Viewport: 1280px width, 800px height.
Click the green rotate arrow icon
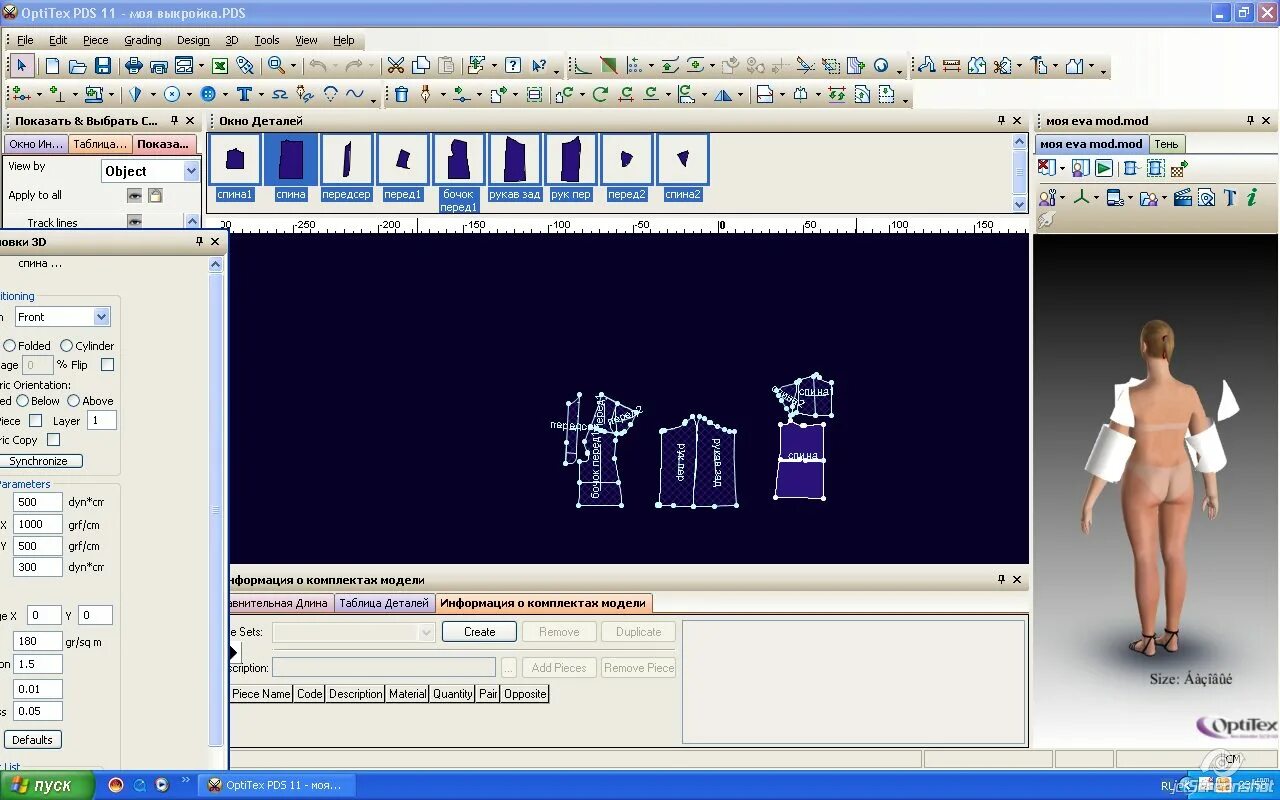600,94
